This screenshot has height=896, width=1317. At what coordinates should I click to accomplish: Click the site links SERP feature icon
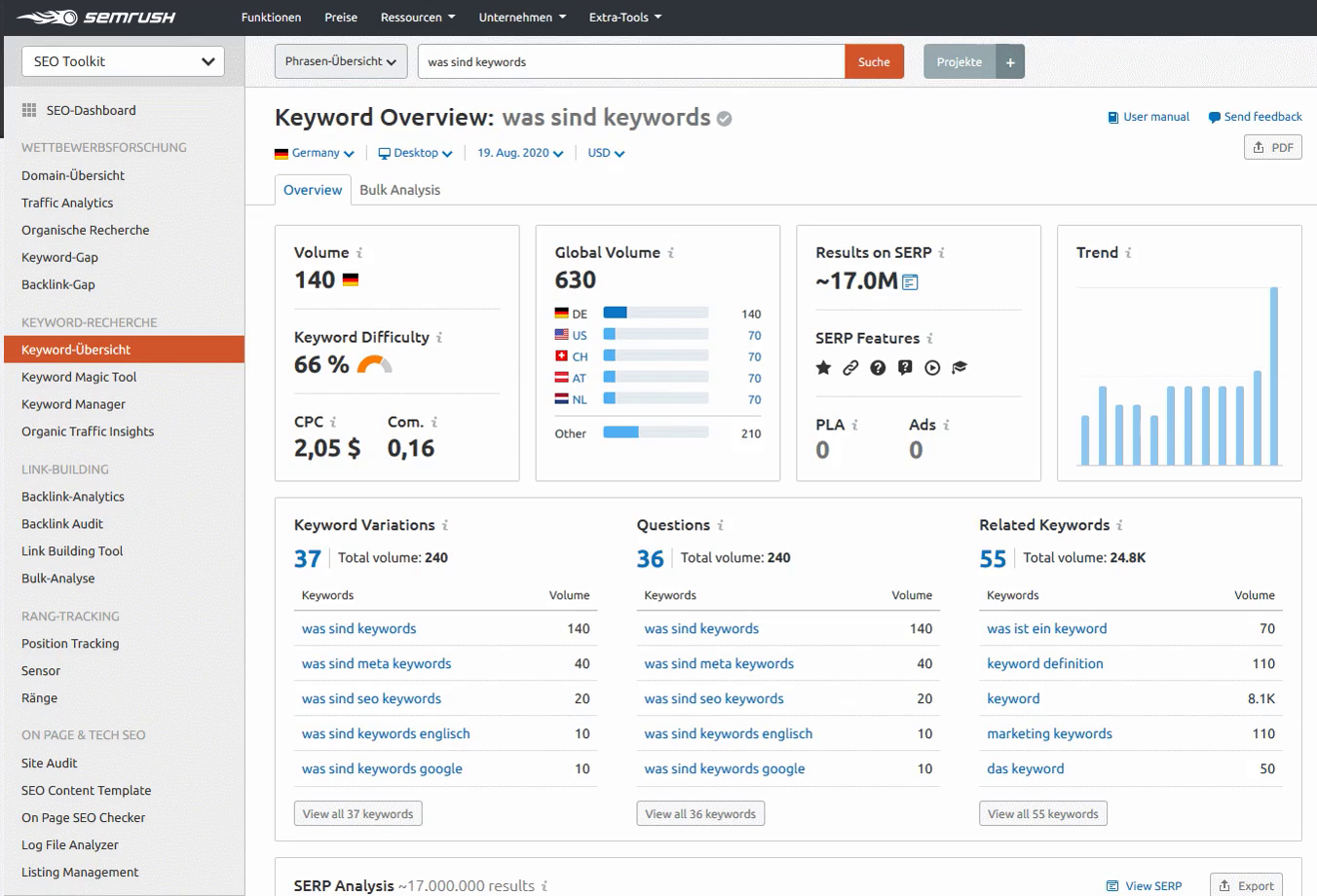tap(850, 367)
